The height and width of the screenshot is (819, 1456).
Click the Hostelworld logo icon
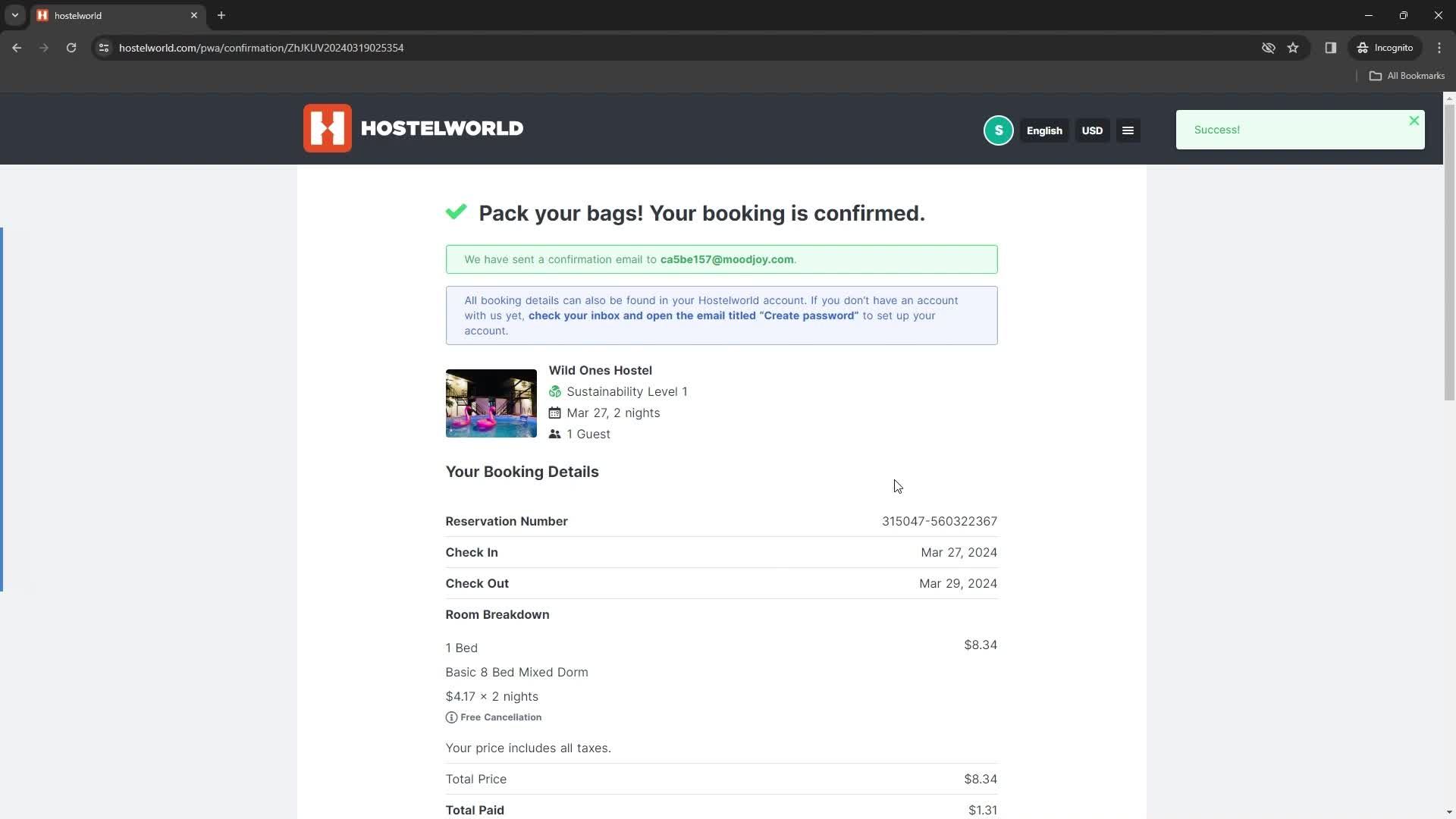point(328,128)
